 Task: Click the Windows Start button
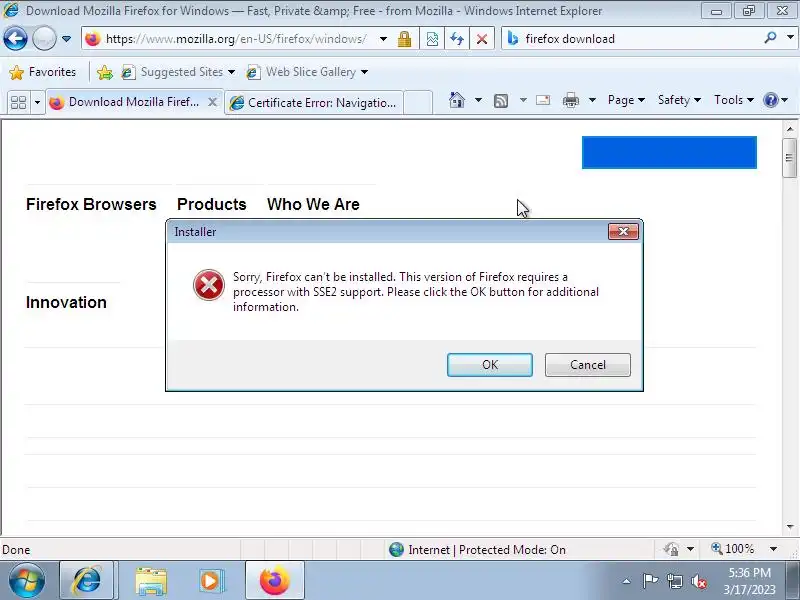coord(27,581)
